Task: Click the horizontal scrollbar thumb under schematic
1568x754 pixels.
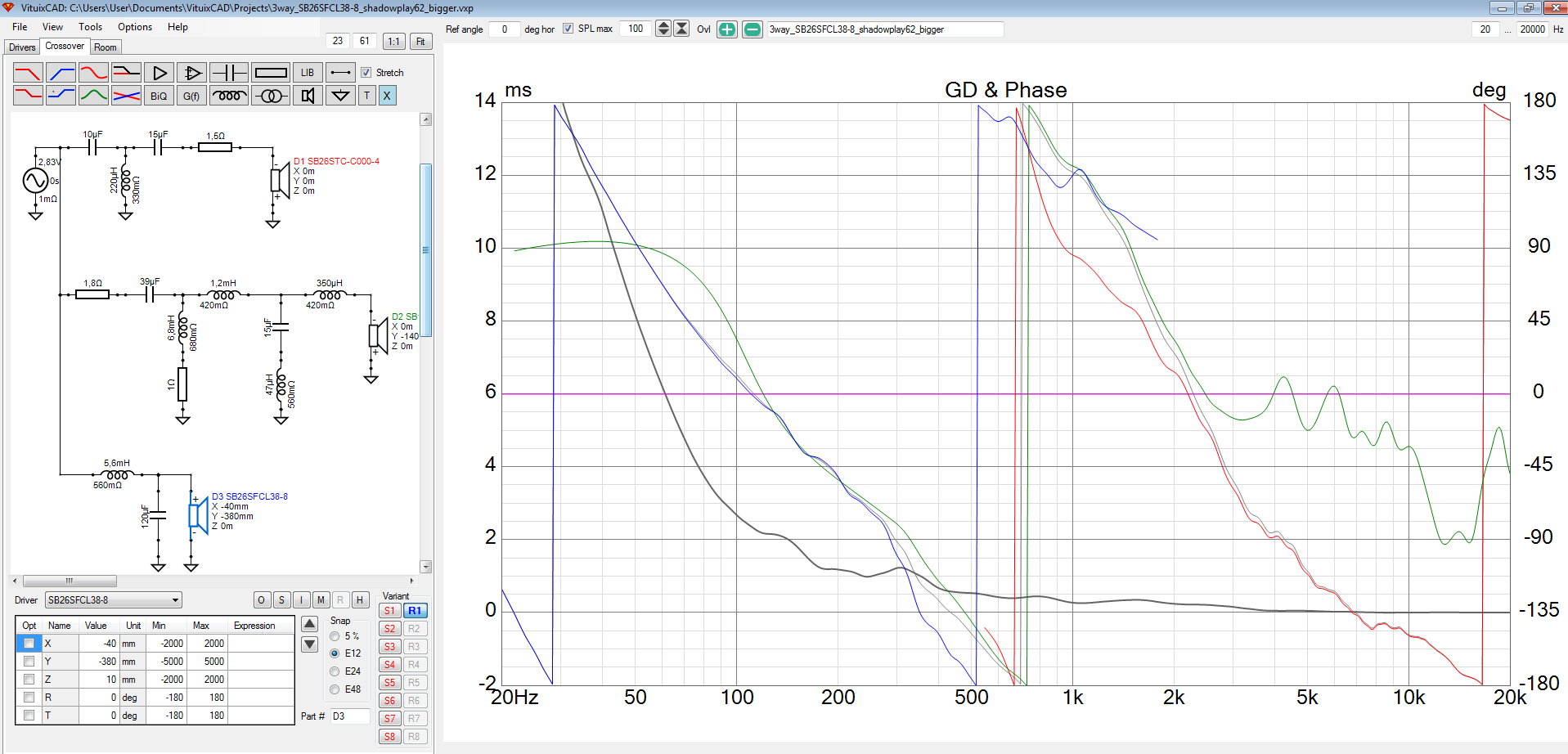Action: (70, 581)
